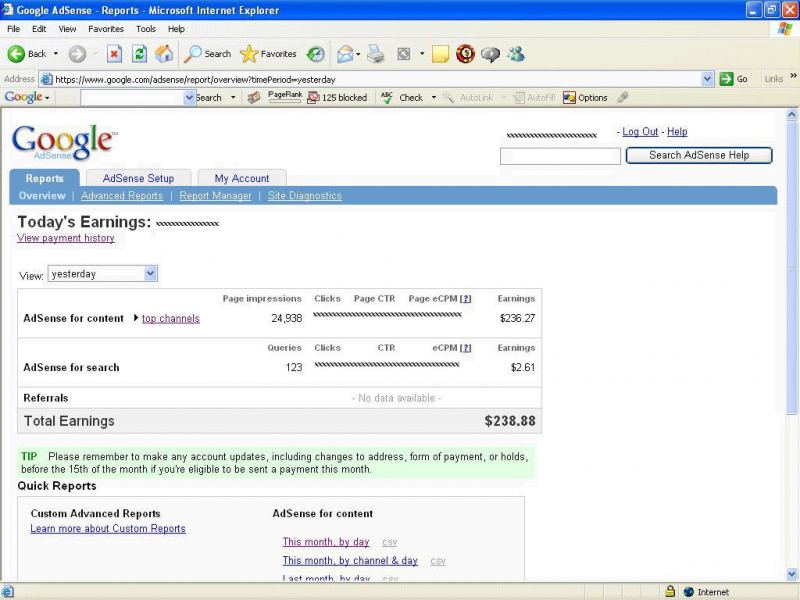Open the Favorites menu
The image size is (800, 600).
tap(106, 29)
